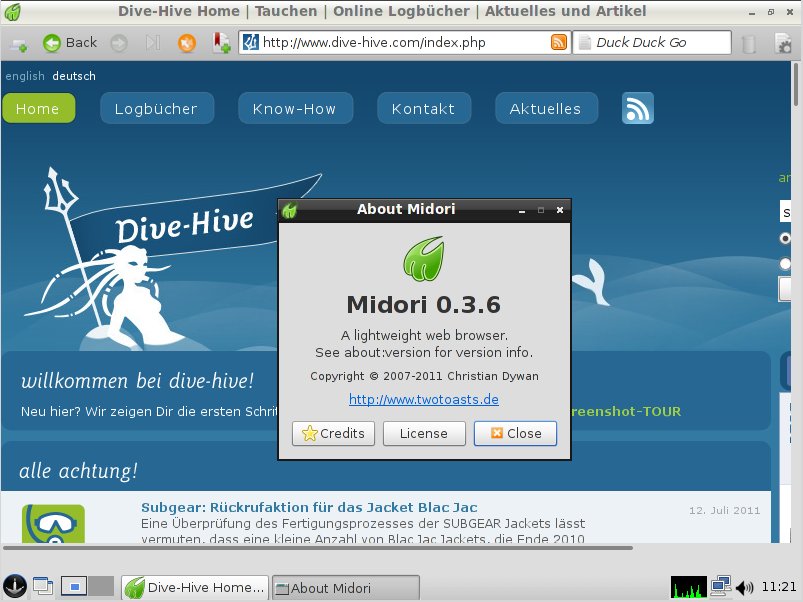Click the partially visible search field on right

tap(785, 211)
